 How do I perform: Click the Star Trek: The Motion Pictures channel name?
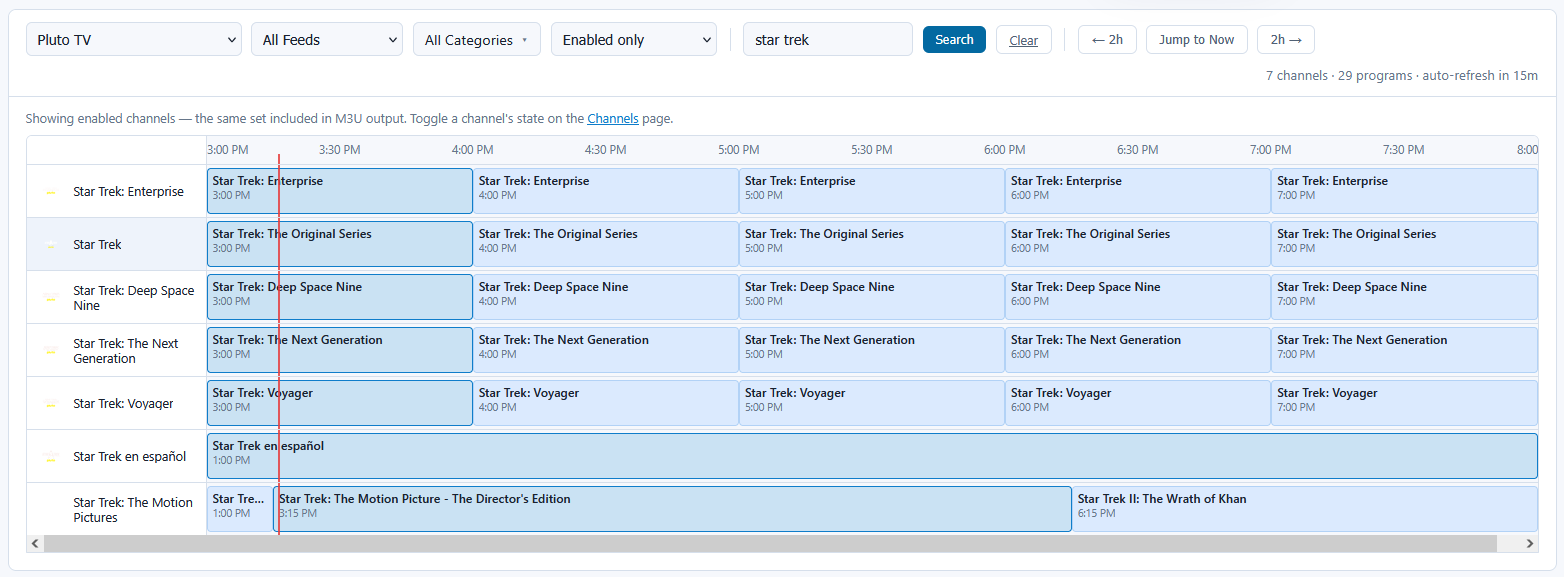pyautogui.click(x=133, y=510)
